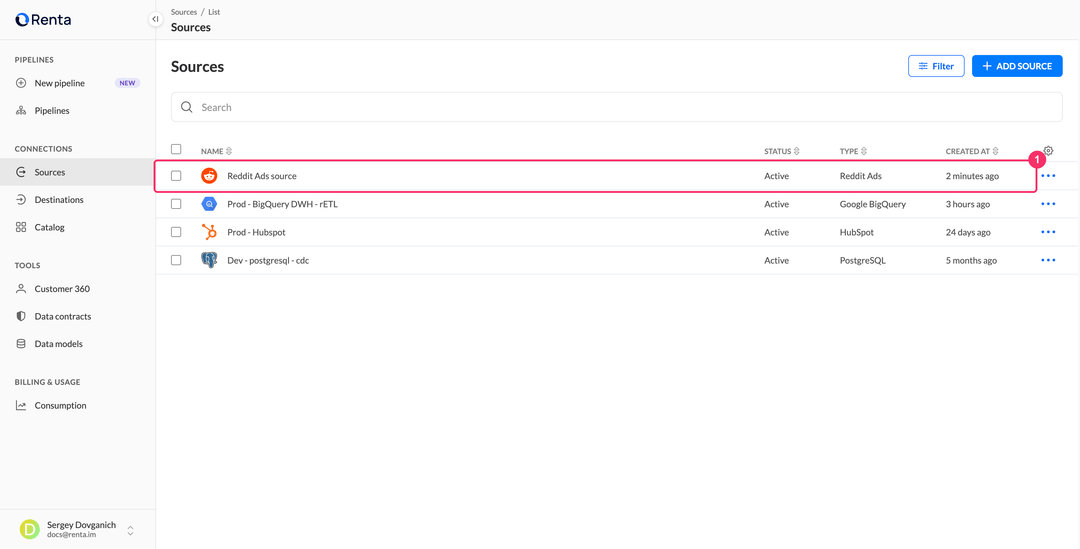Open table column settings gear
This screenshot has width=1080, height=549.
click(x=1048, y=150)
